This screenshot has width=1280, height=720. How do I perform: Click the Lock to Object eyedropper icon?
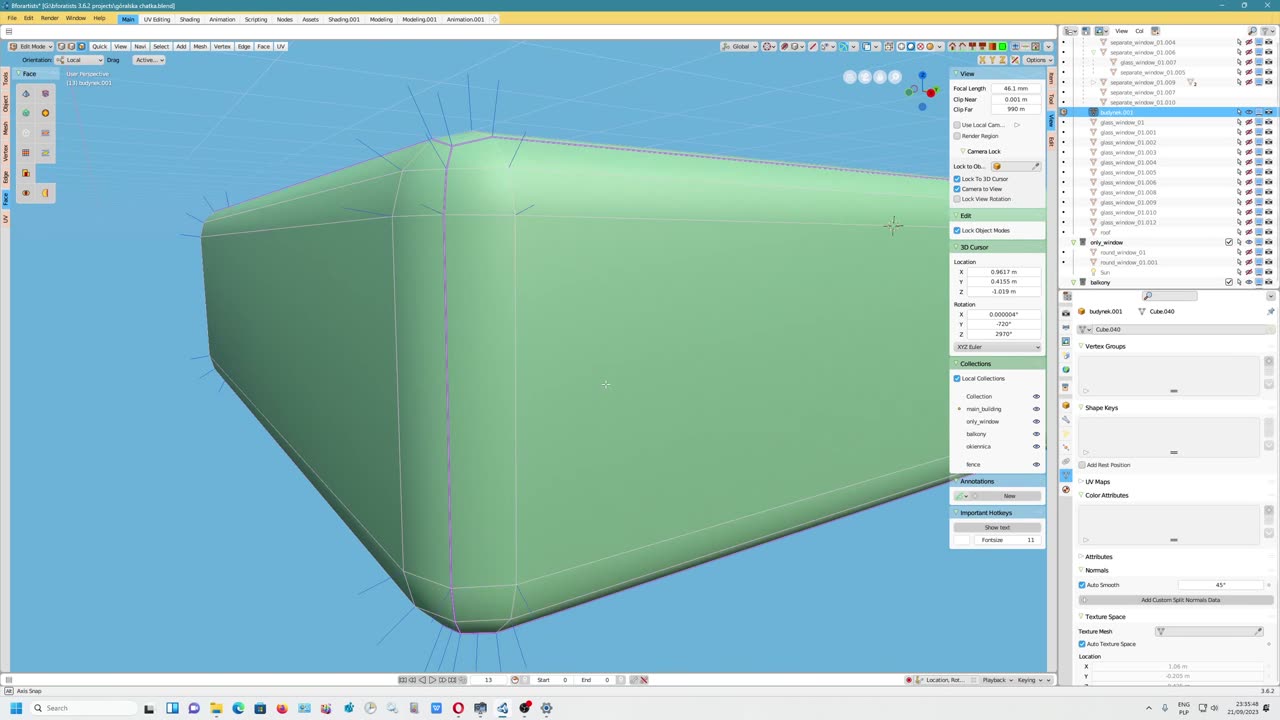(x=1036, y=166)
